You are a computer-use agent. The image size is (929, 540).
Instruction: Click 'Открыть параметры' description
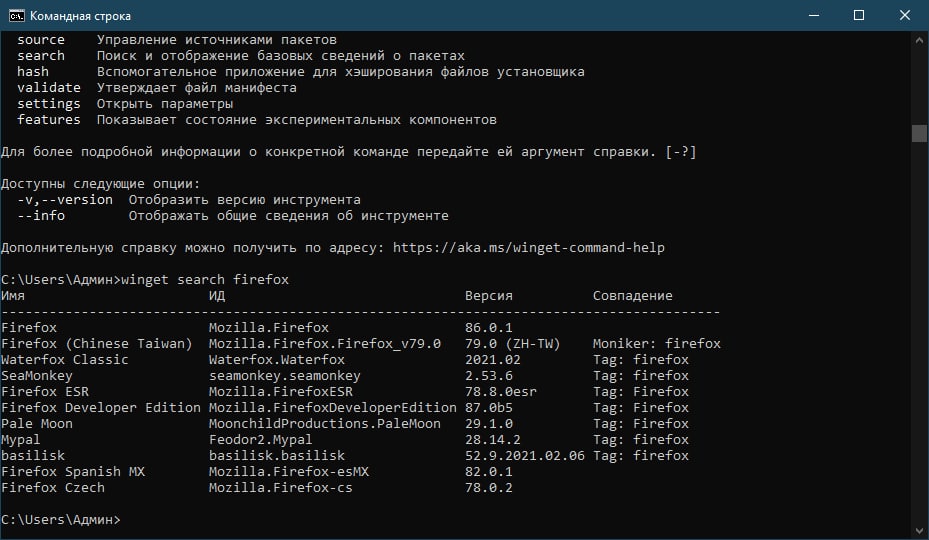pos(165,104)
